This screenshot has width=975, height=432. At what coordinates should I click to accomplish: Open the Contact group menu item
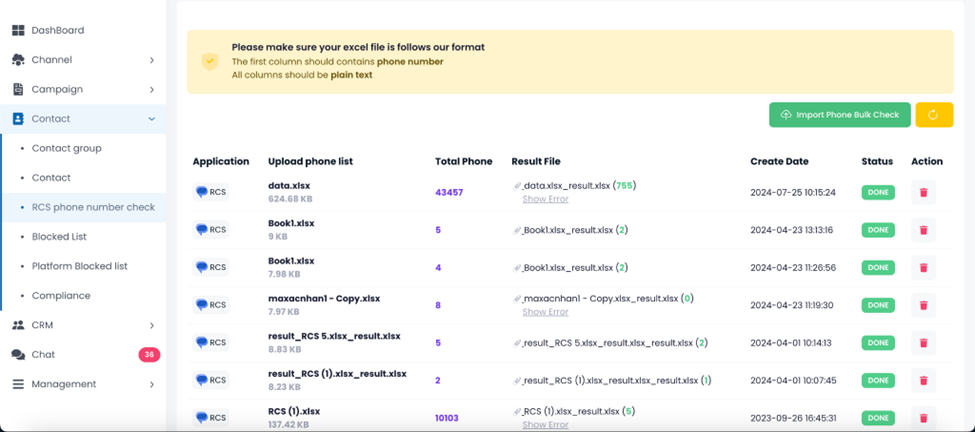pos(67,148)
